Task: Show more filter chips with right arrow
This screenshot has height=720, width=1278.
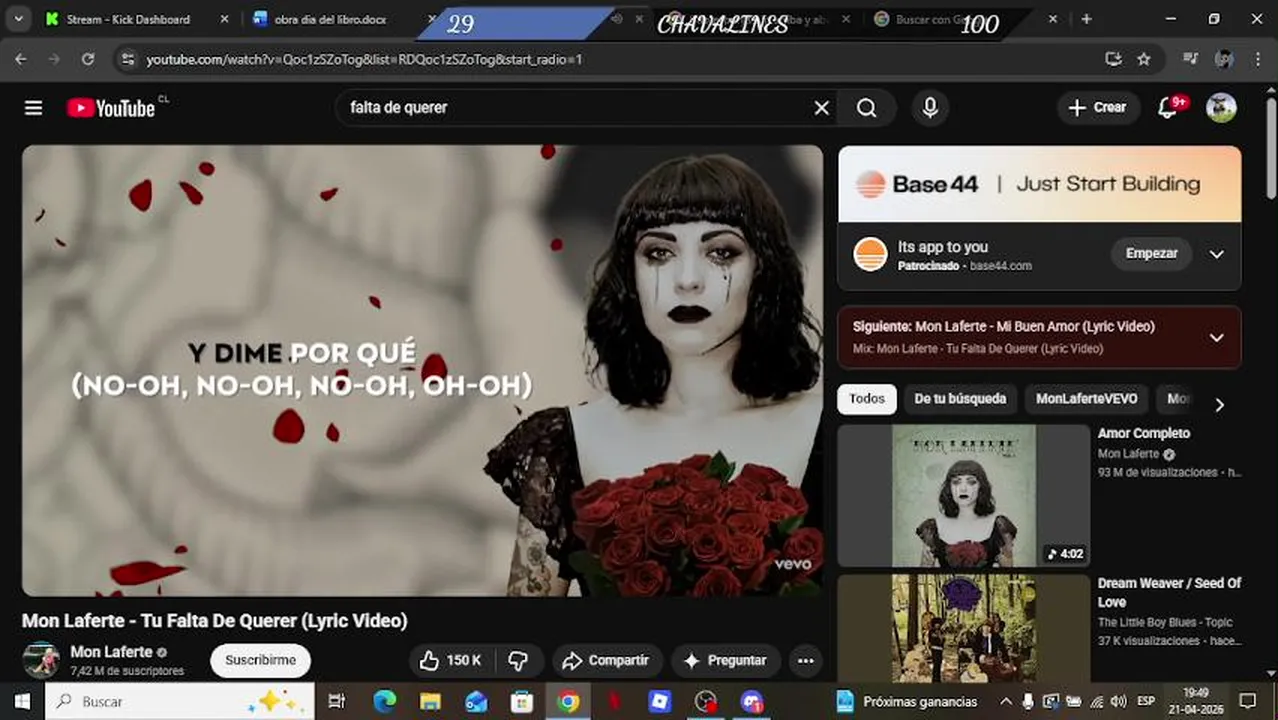Action: coord(1219,405)
